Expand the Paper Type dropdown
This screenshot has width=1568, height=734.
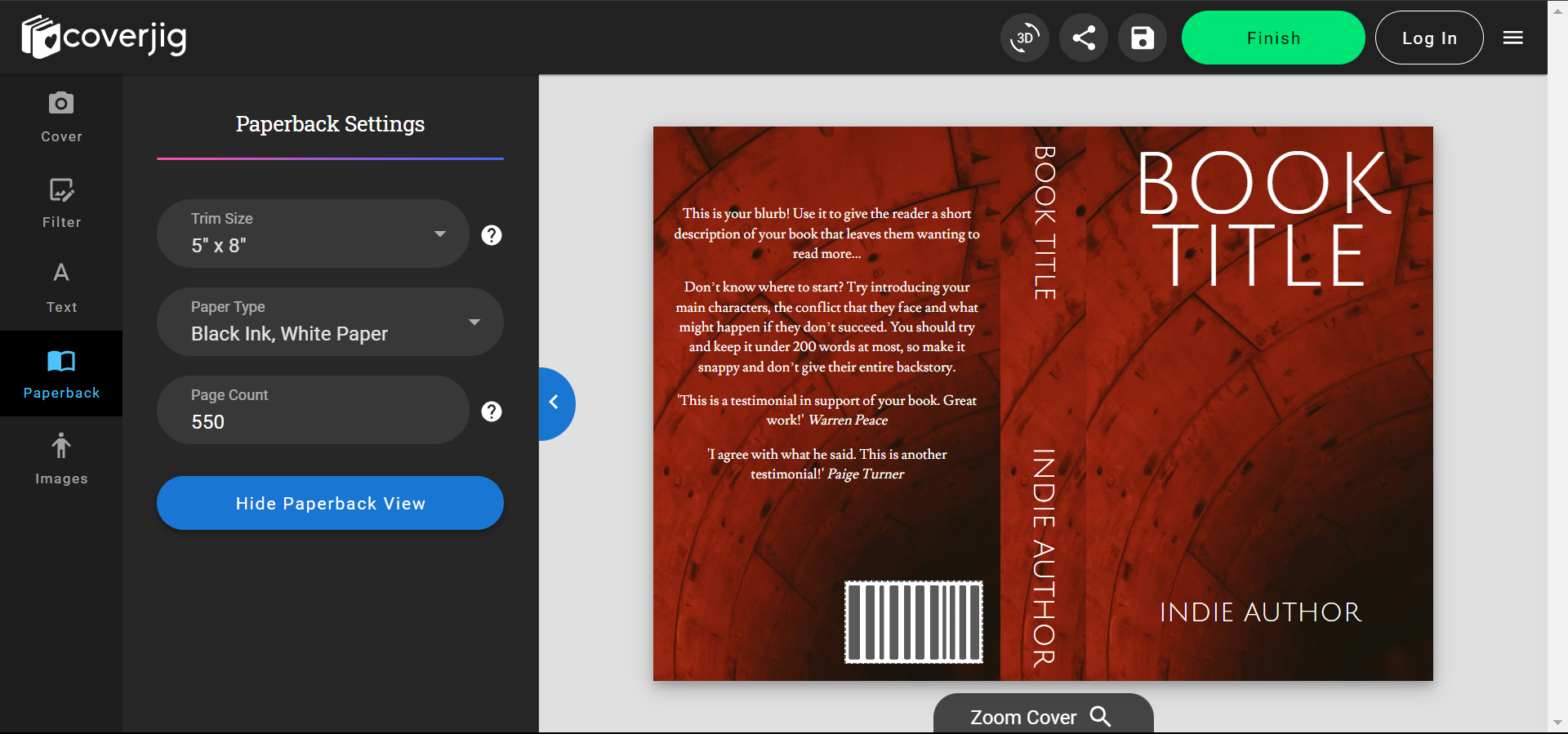click(330, 322)
